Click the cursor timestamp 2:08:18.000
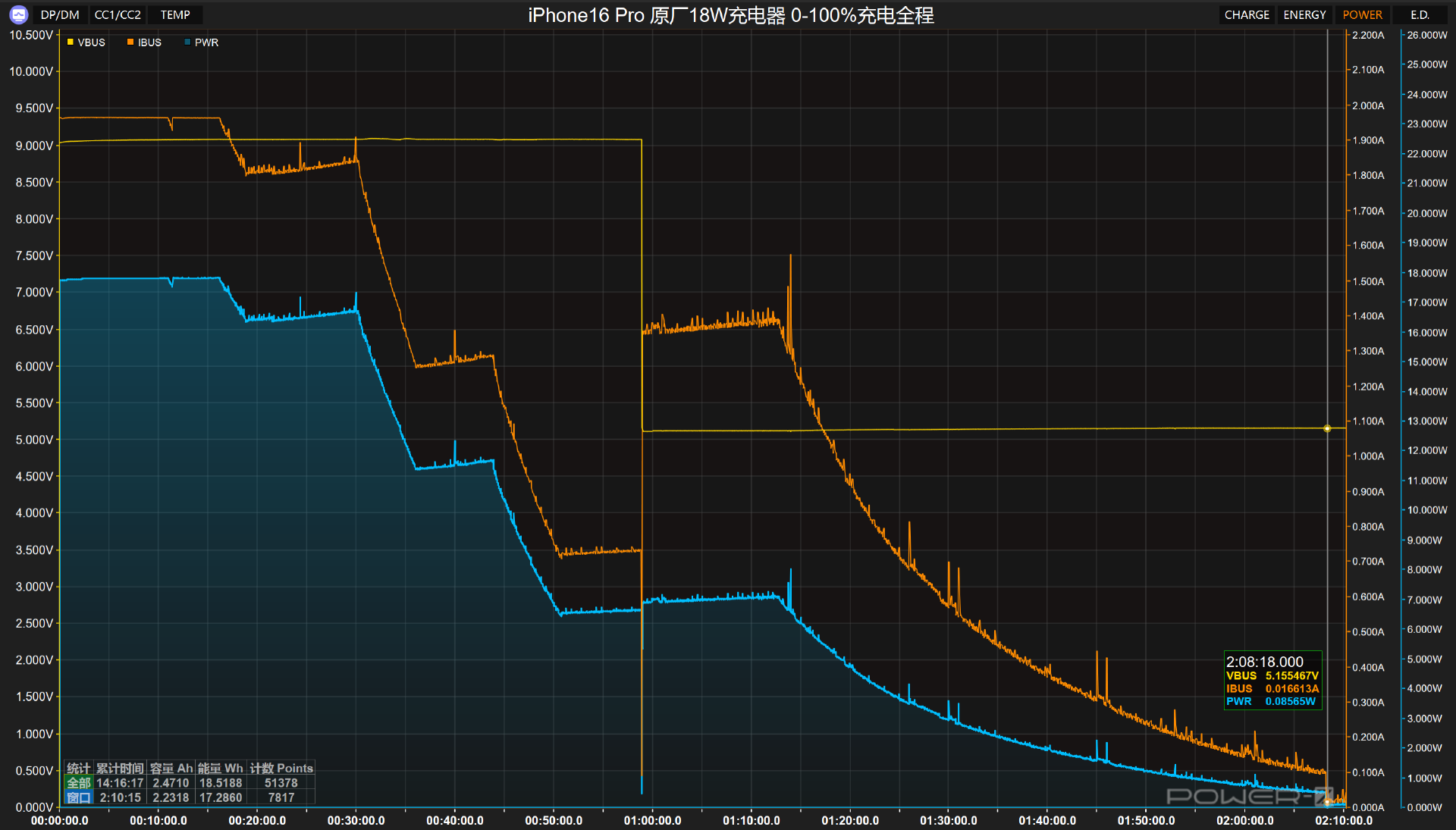This screenshot has height=830, width=1456. pyautogui.click(x=1265, y=662)
